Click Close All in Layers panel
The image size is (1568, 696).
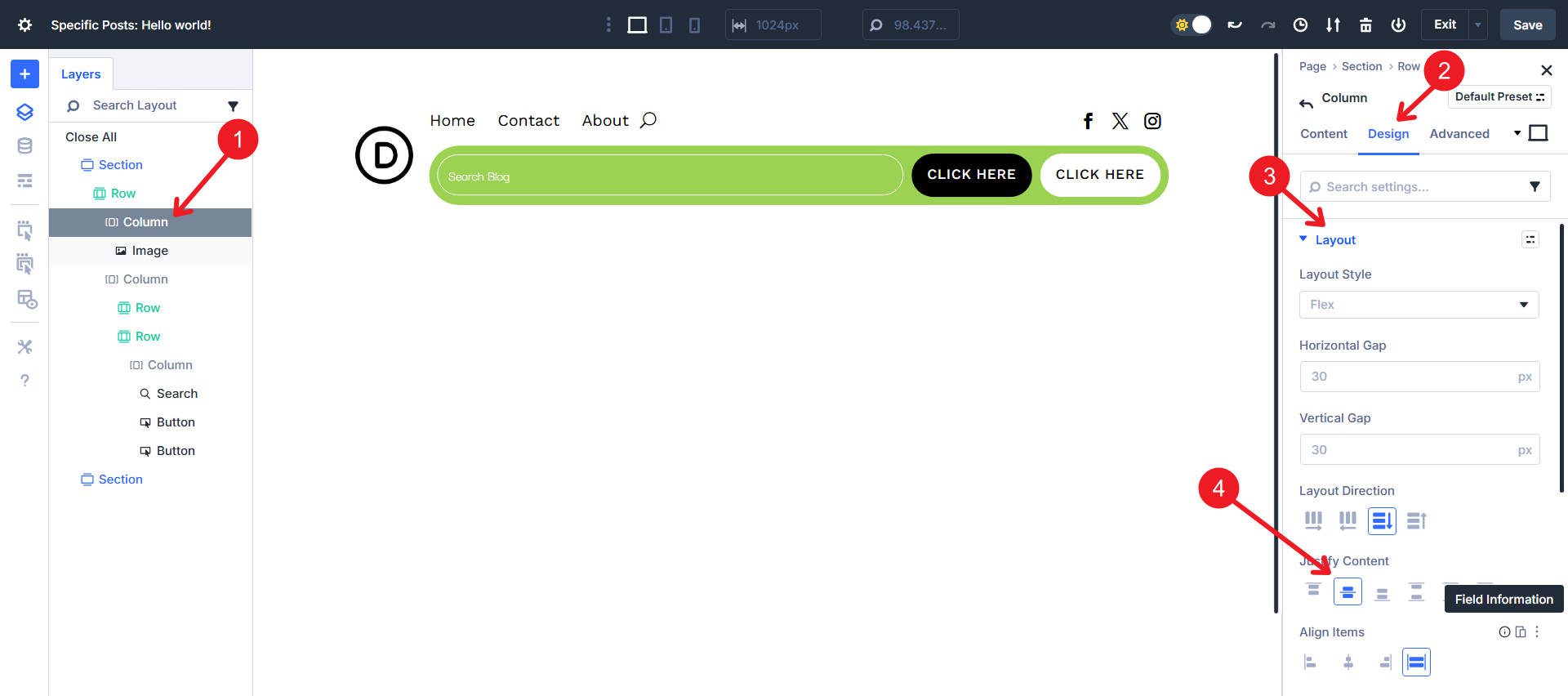point(91,137)
